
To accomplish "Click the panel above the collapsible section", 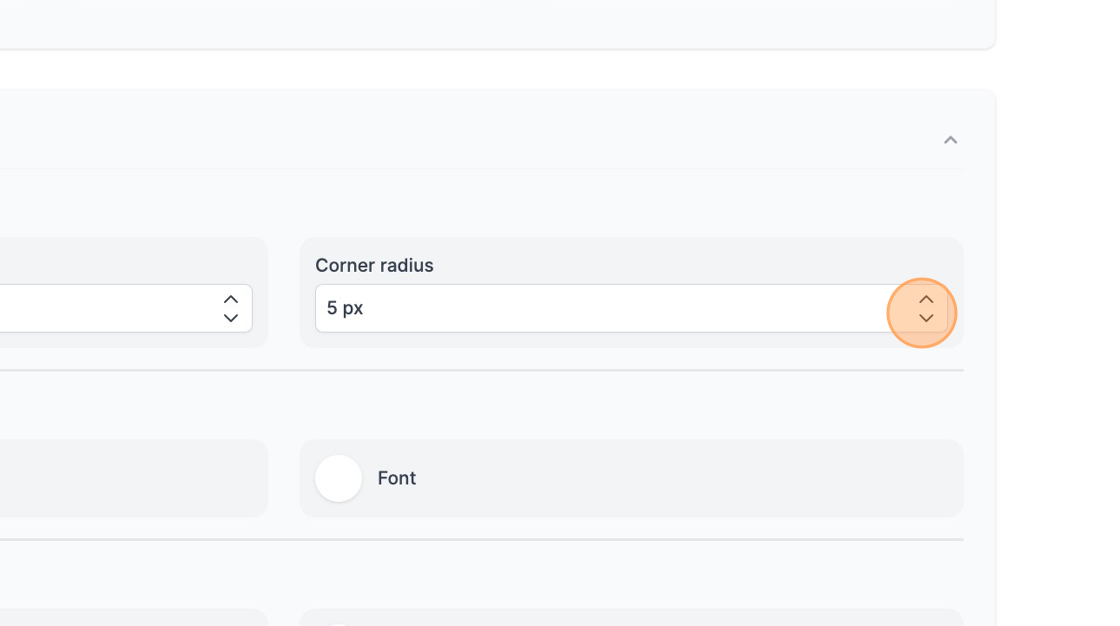I will pyautogui.click(x=500, y=22).
